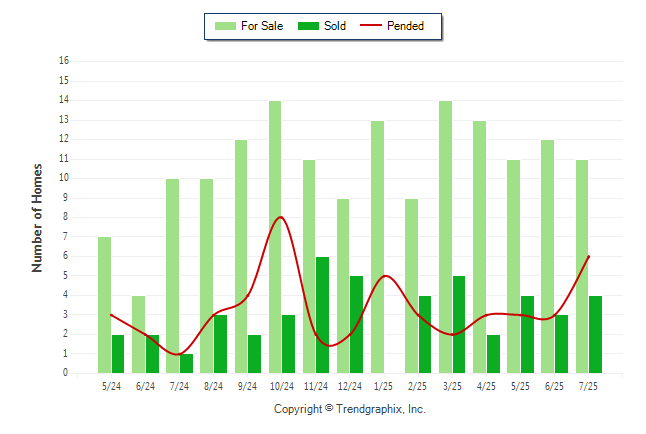Click the Pended line peak at 1/25
The width and height of the screenshot is (646, 434).
coord(384,276)
